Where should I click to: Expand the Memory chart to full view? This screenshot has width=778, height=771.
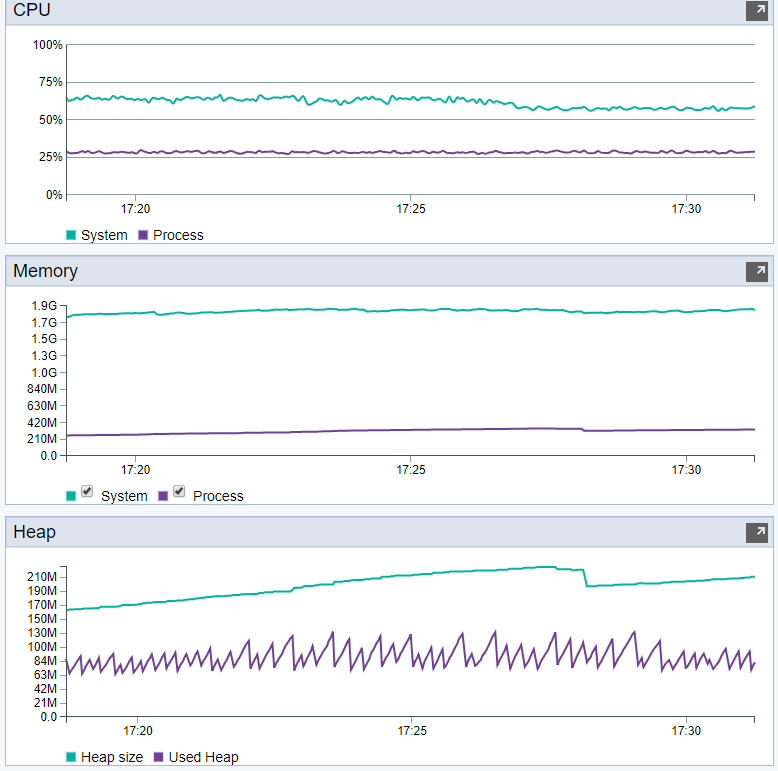pyautogui.click(x=757, y=271)
